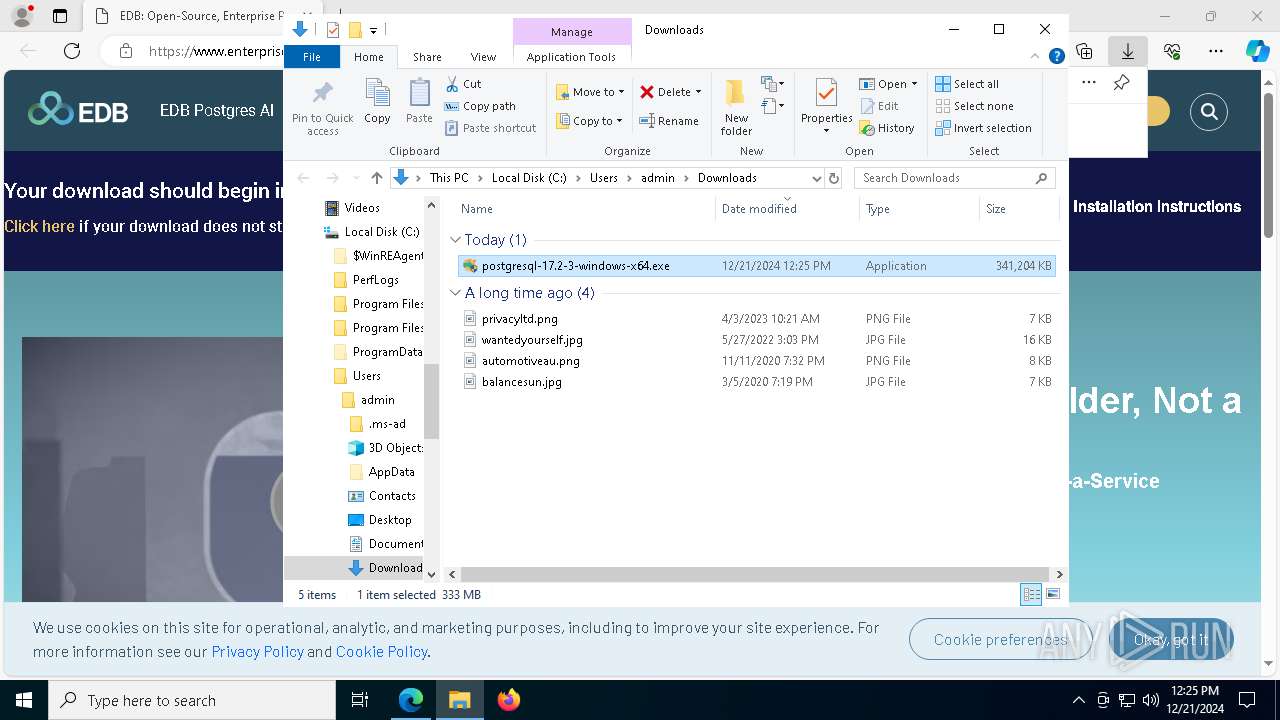This screenshot has width=1280, height=720.
Task: Collapse the A long time ago group
Action: pos(456,293)
